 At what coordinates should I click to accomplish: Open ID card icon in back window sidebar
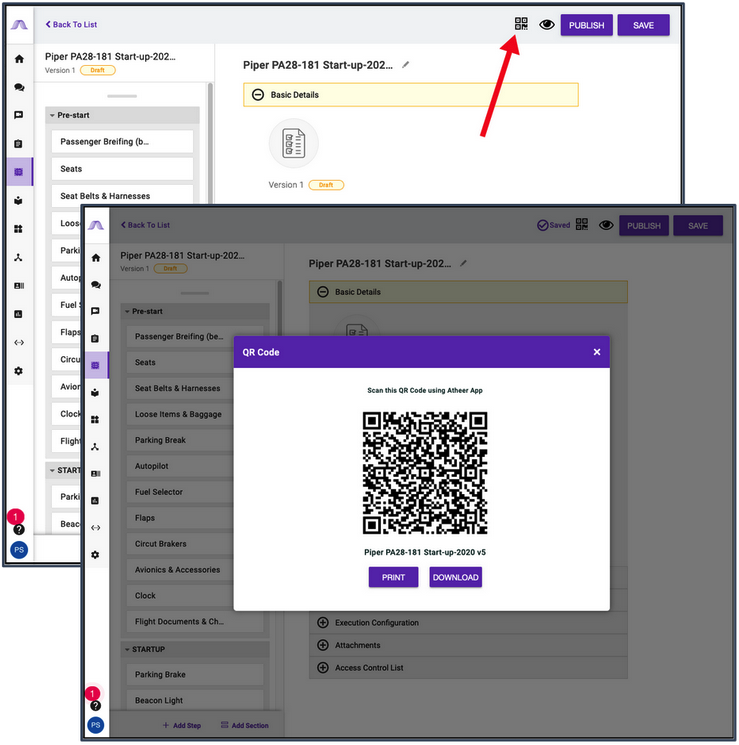(19, 286)
